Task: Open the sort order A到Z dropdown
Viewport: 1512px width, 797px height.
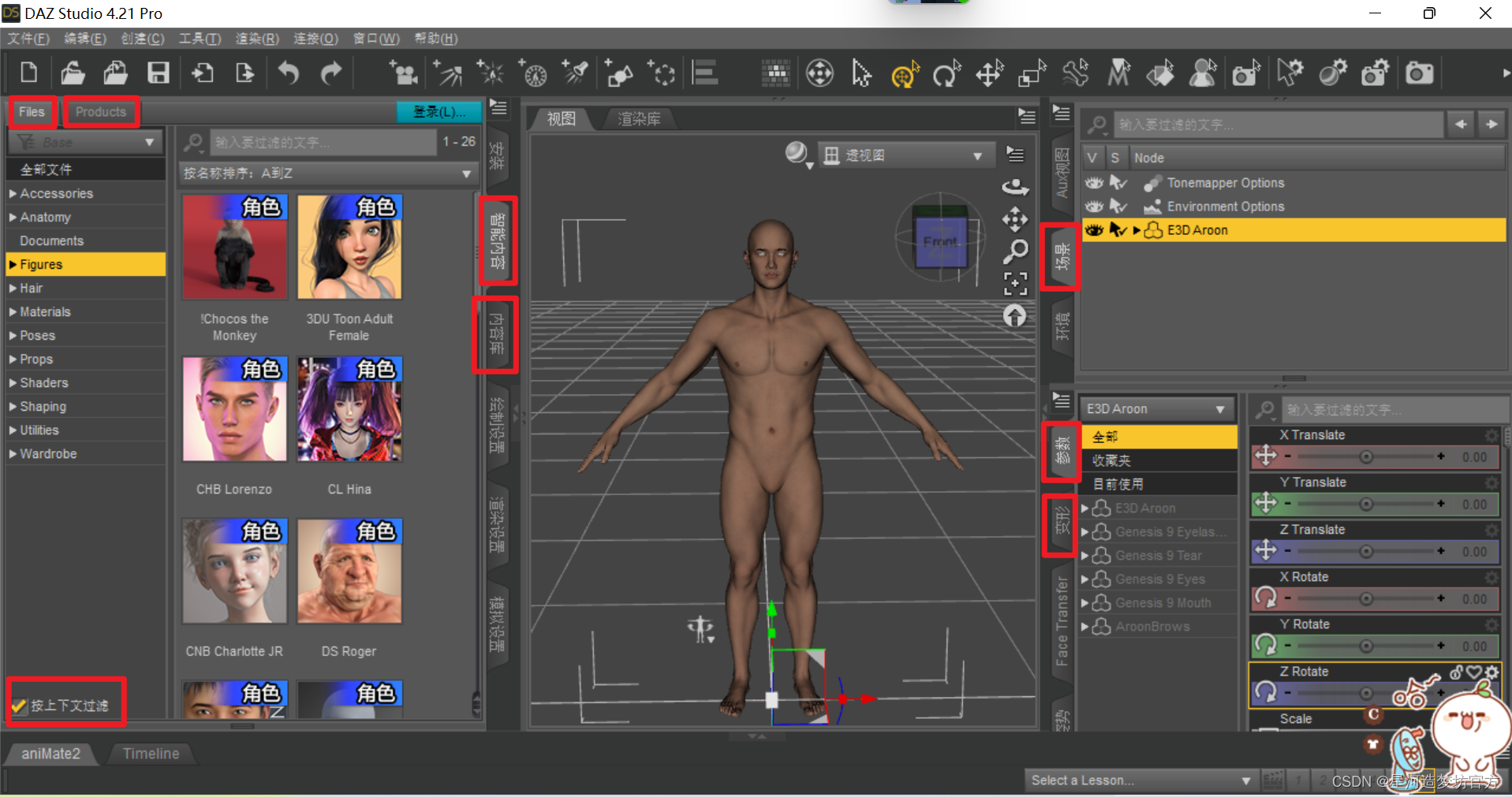Action: coord(327,173)
